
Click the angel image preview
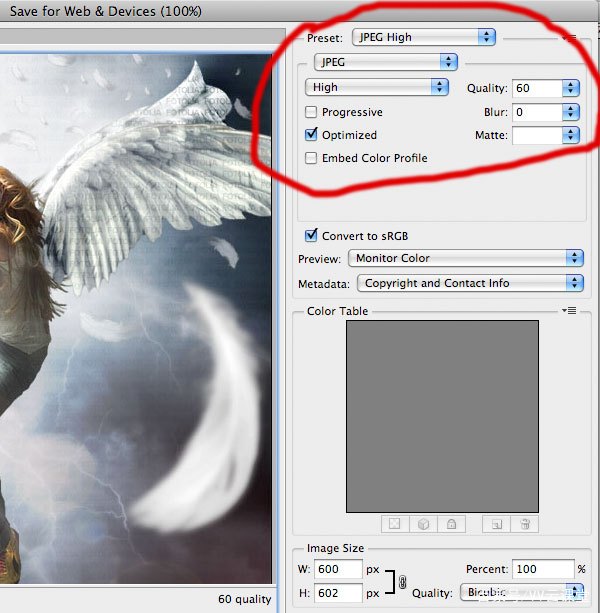coord(136,319)
